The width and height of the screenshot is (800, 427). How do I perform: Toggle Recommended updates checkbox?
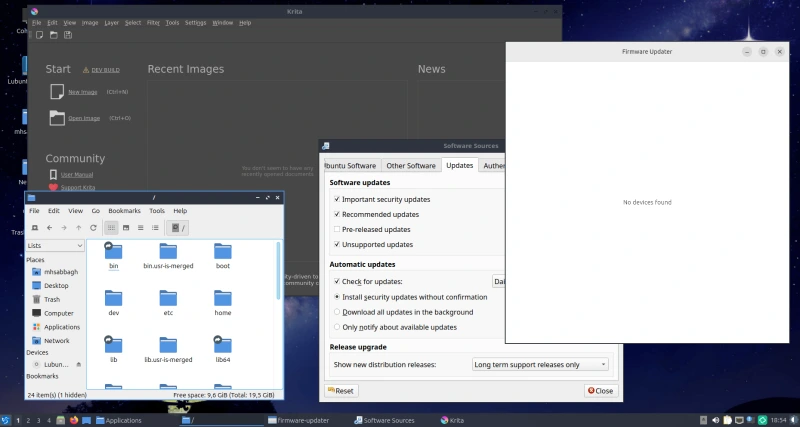click(337, 214)
